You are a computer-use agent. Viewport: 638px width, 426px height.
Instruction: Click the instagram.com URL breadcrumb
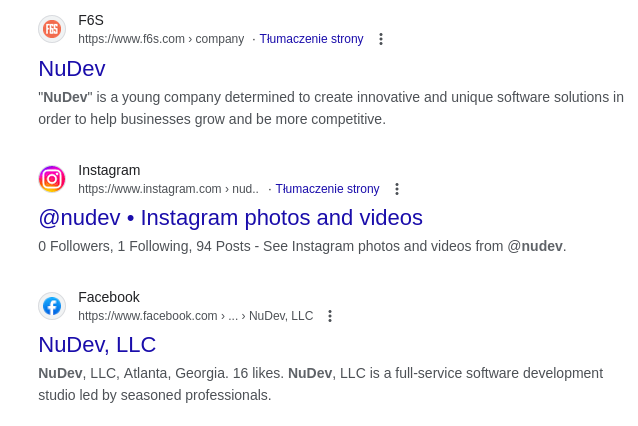pyautogui.click(x=168, y=189)
